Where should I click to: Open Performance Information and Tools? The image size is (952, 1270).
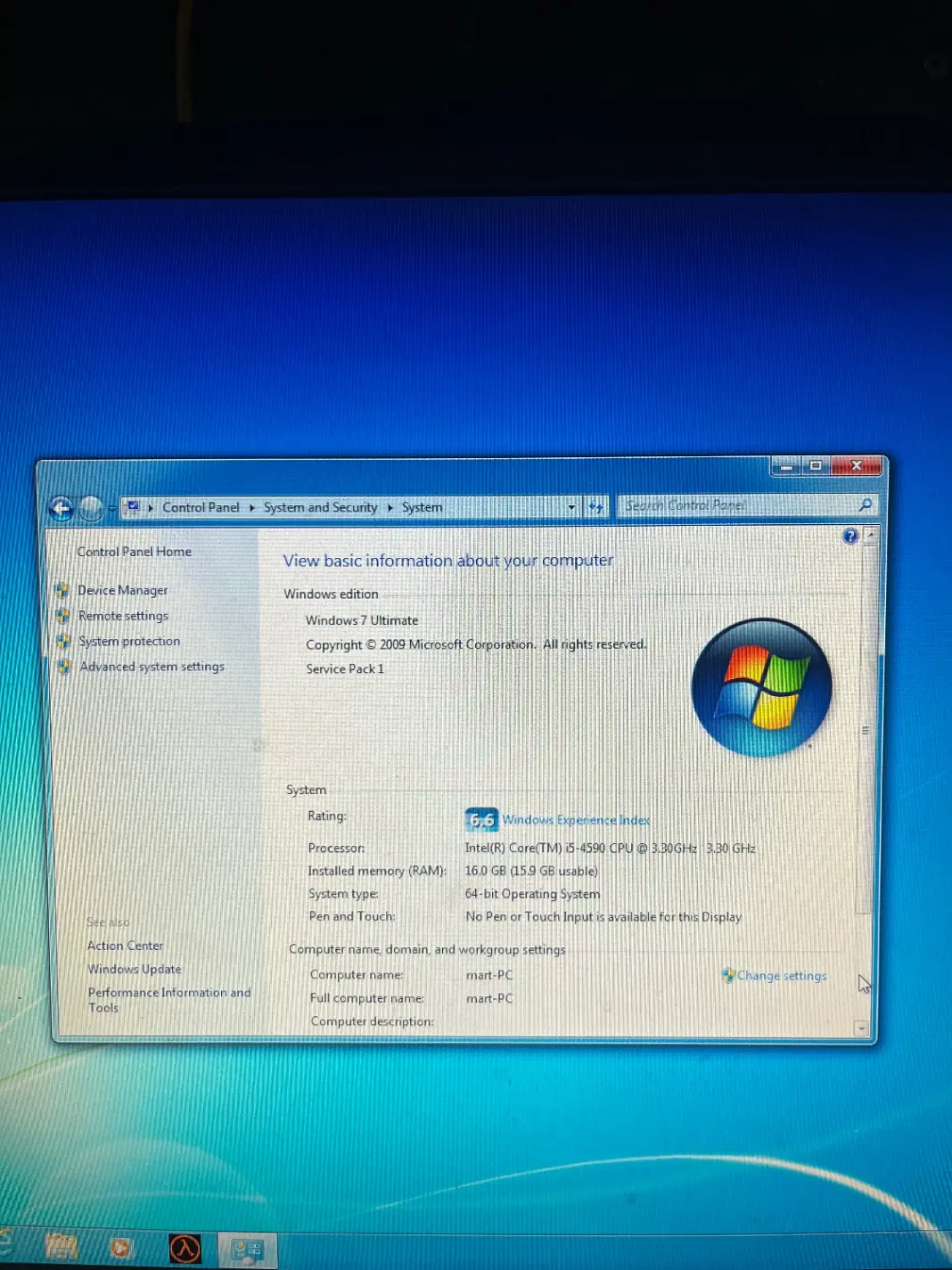(x=169, y=1000)
